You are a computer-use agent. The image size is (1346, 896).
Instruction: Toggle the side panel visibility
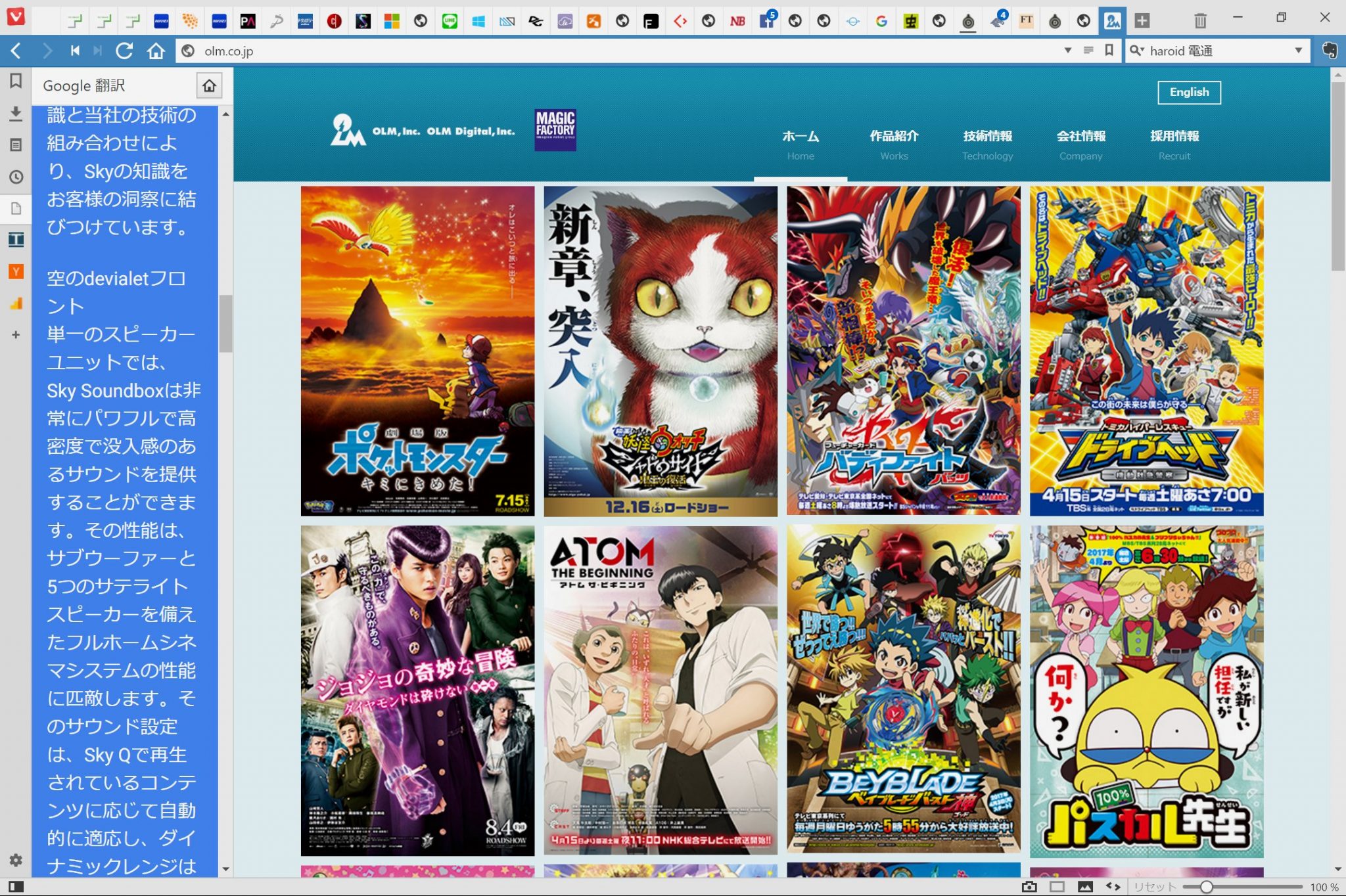16,887
